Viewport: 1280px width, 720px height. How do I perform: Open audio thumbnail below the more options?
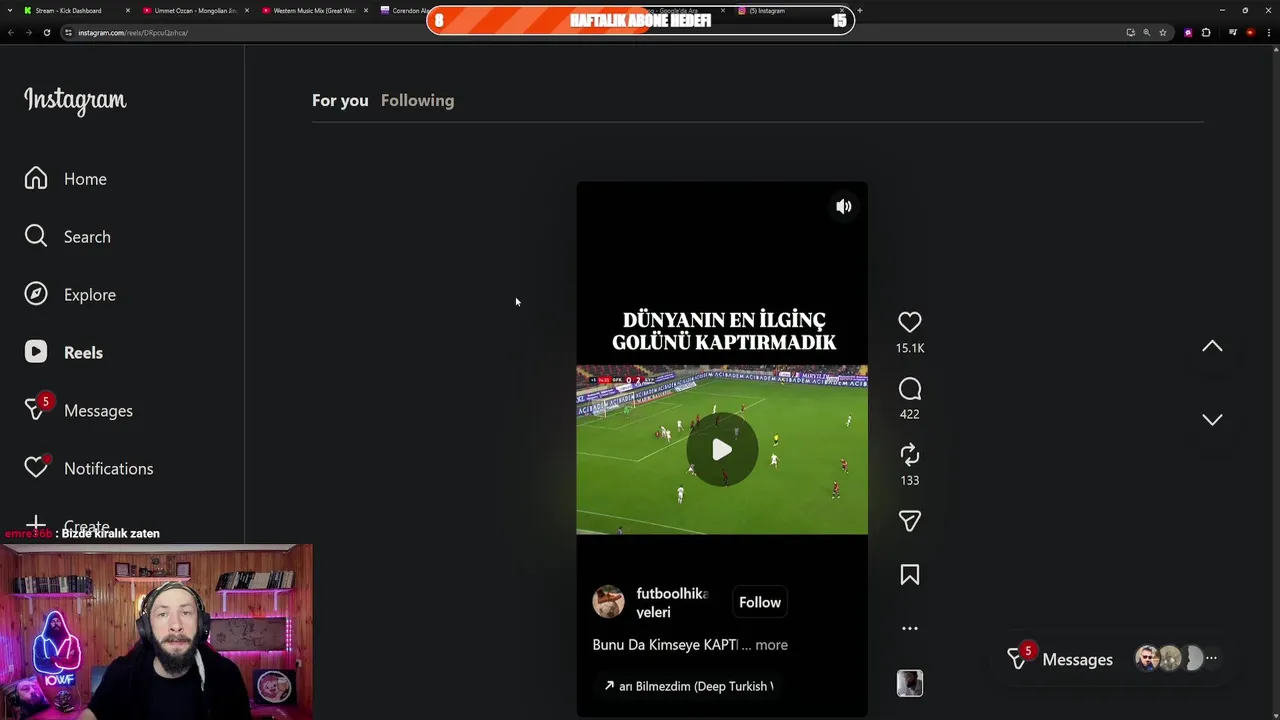pos(909,683)
